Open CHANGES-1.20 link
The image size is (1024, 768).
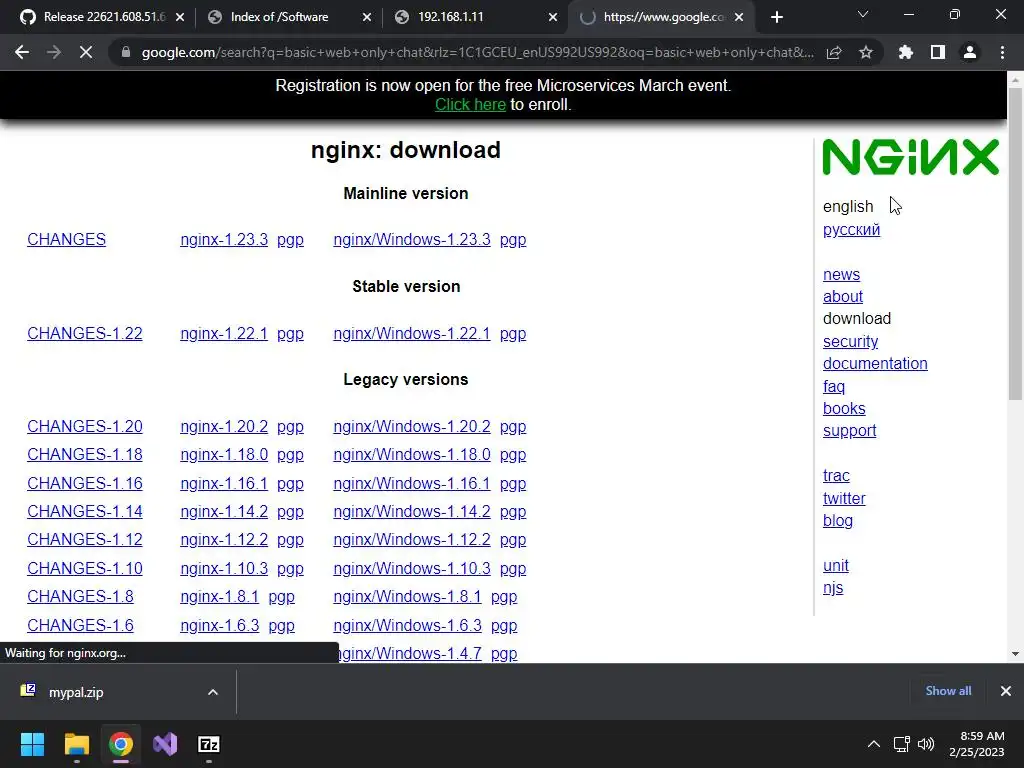[85, 426]
